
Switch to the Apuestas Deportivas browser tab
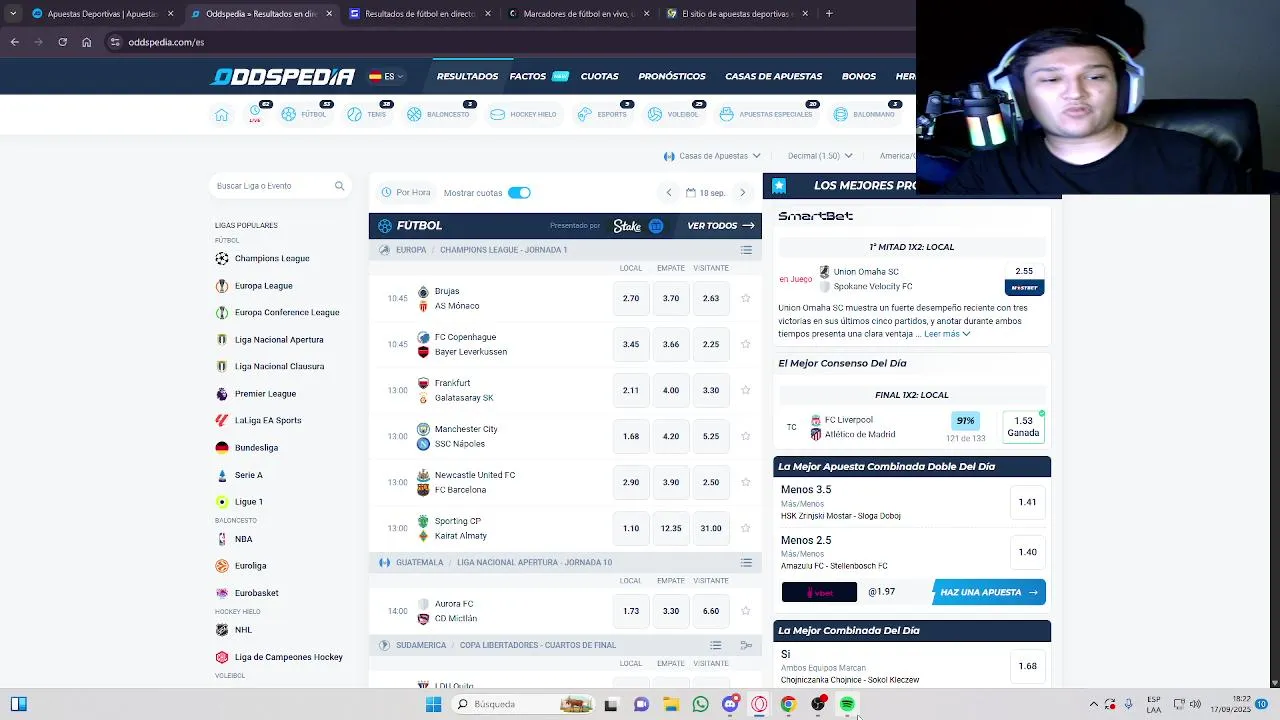(x=102, y=14)
